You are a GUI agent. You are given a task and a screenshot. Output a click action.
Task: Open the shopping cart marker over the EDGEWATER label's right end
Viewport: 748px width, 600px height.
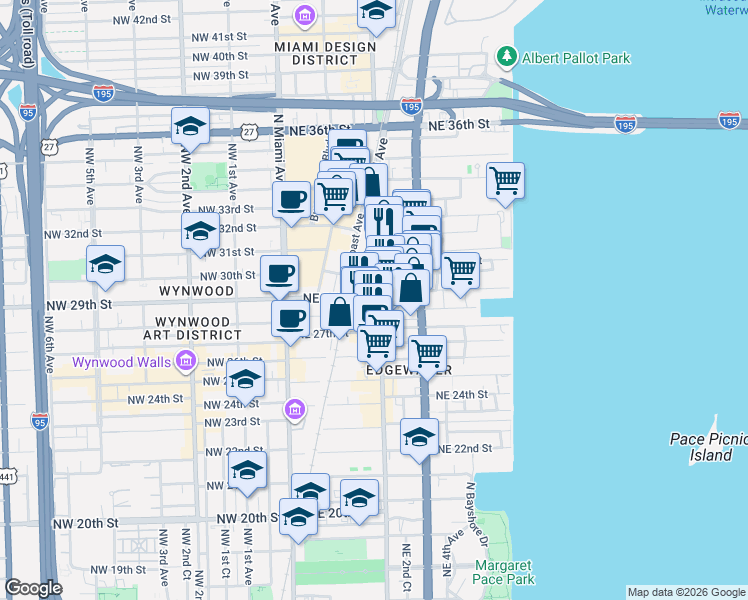[x=427, y=356]
